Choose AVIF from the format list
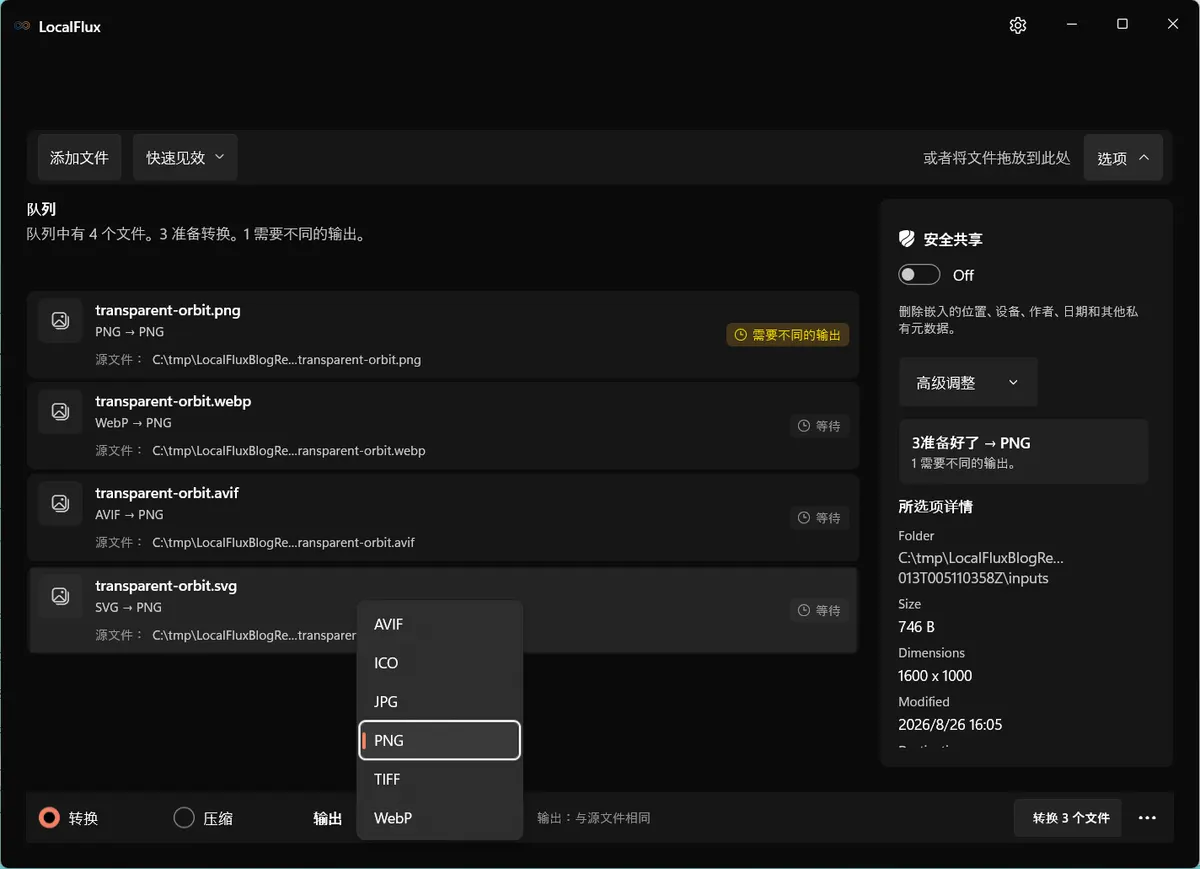Screen dimensions: 1200x869 click(440, 624)
